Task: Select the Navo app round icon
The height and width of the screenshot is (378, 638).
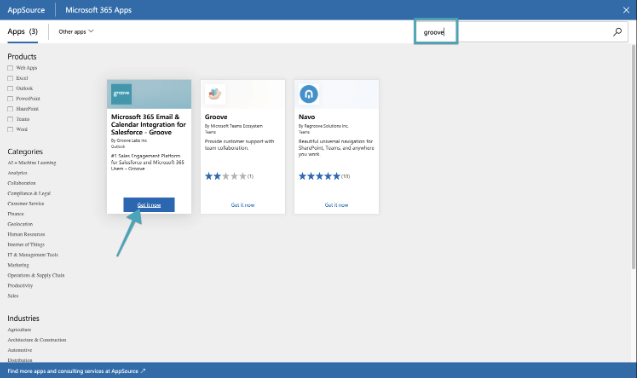Action: (x=309, y=94)
